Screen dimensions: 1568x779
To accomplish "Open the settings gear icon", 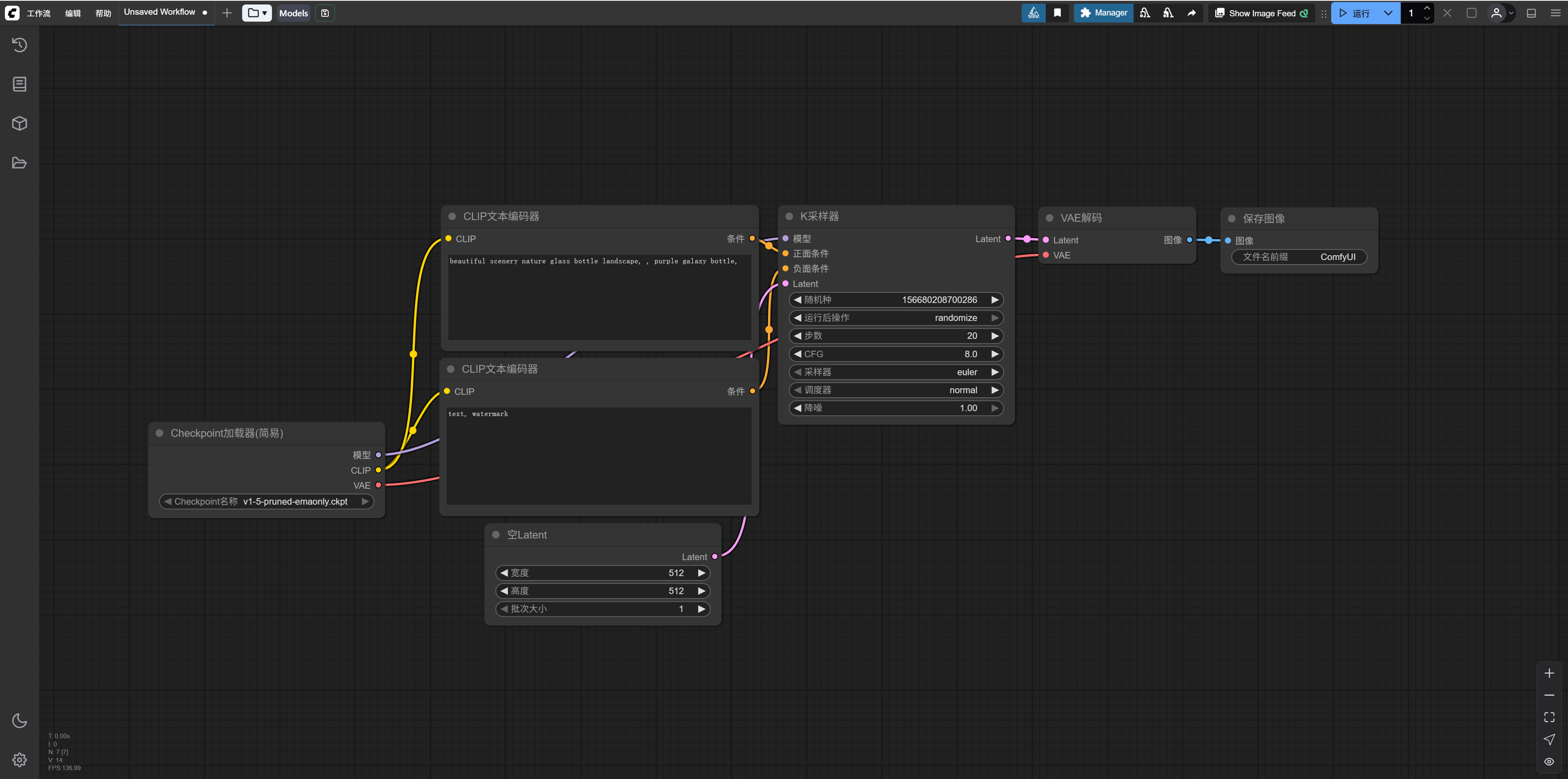I will point(20,759).
